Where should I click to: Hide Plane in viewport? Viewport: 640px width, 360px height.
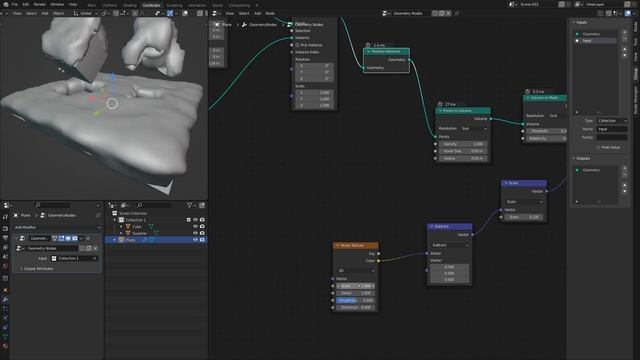click(195, 240)
